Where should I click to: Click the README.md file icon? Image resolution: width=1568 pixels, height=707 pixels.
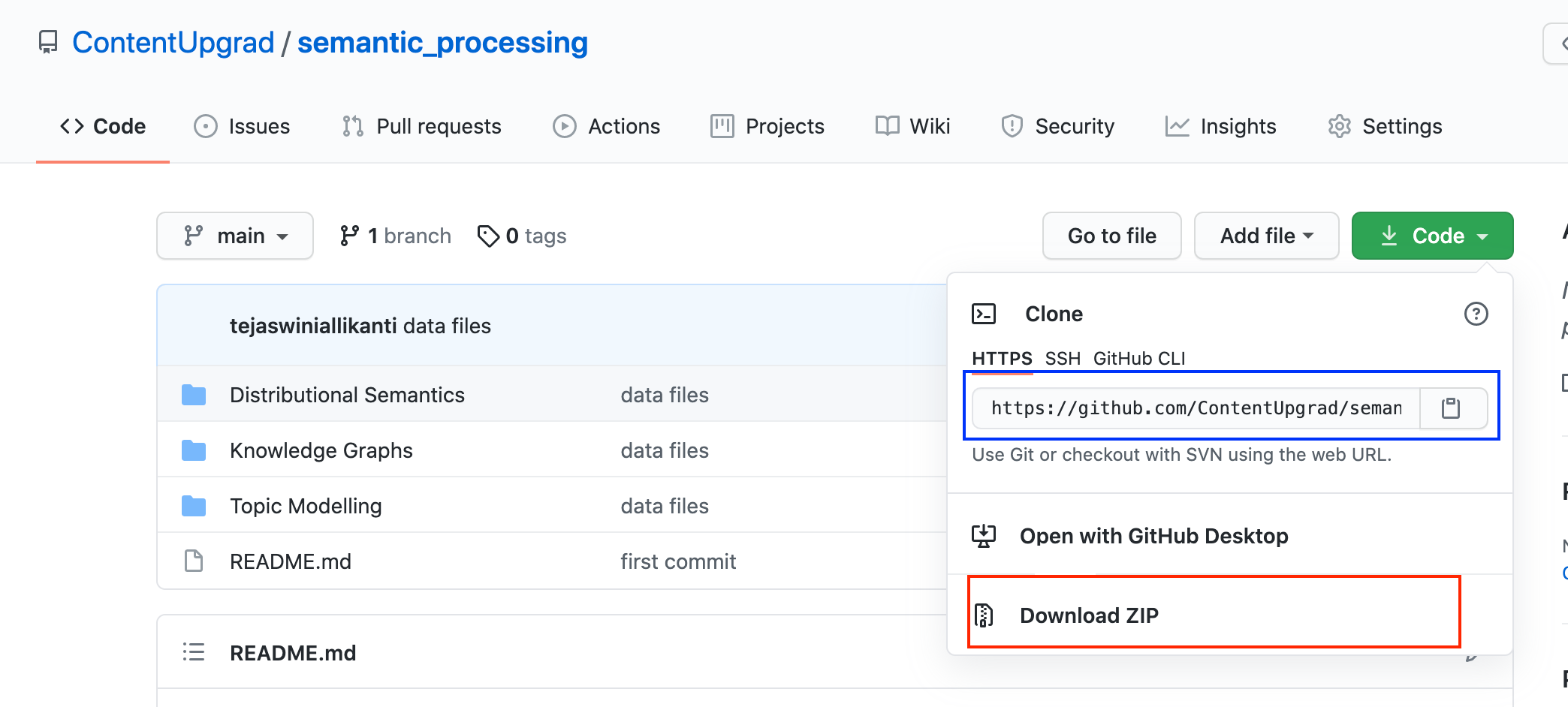(x=194, y=561)
